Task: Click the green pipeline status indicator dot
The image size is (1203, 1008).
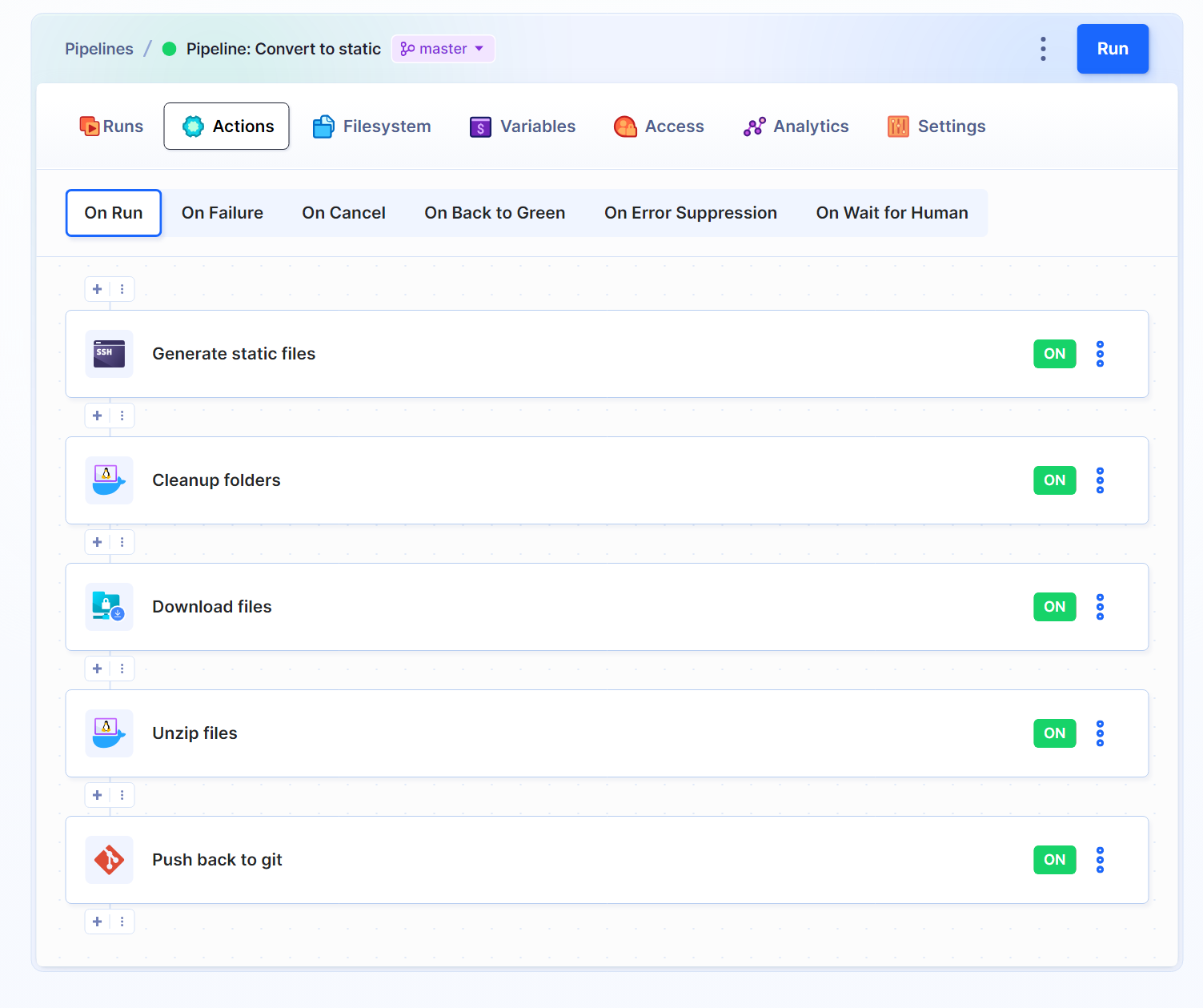Action: 169,49
